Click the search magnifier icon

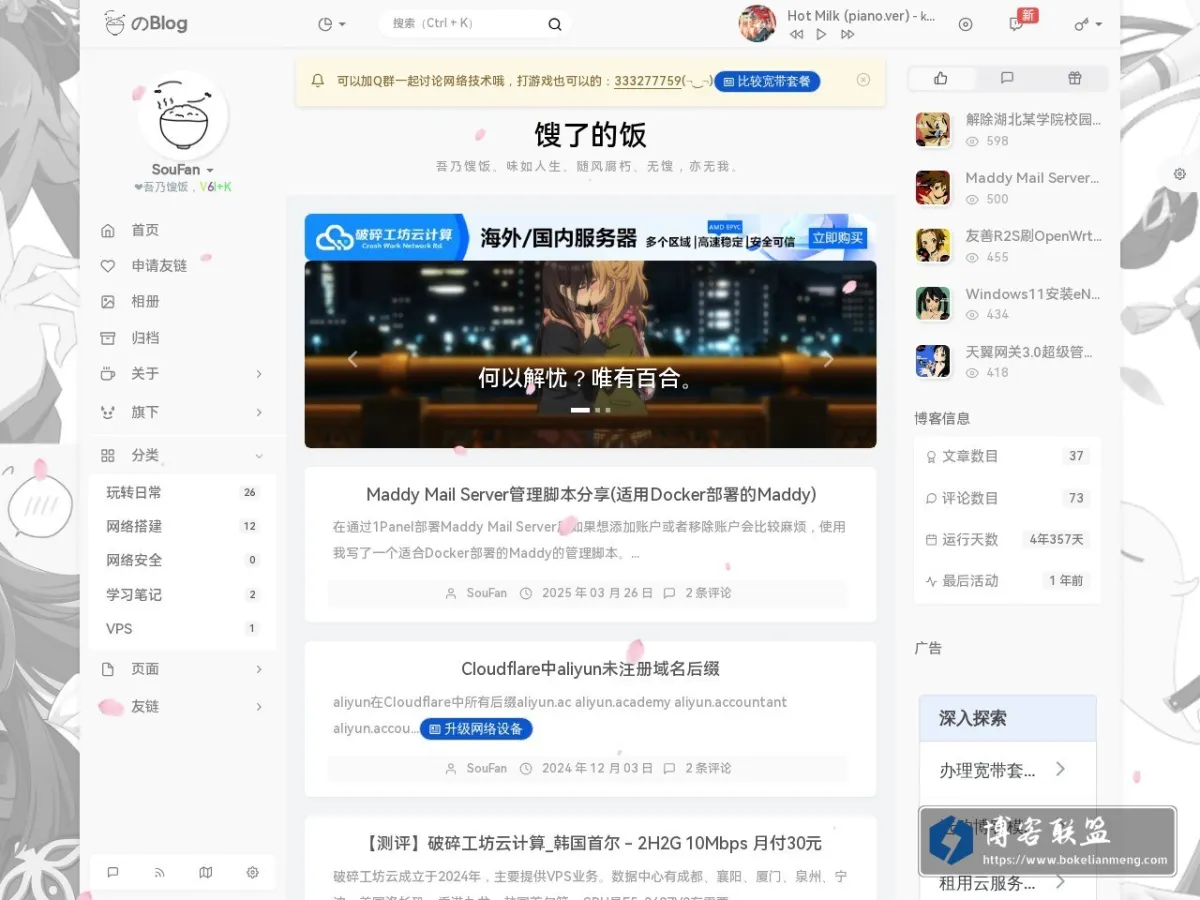[x=555, y=24]
